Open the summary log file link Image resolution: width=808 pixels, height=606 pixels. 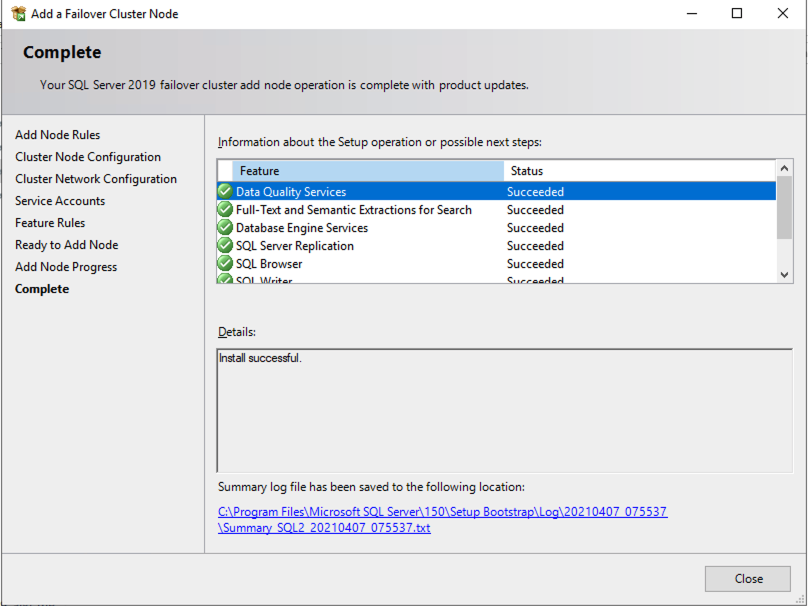click(x=442, y=519)
